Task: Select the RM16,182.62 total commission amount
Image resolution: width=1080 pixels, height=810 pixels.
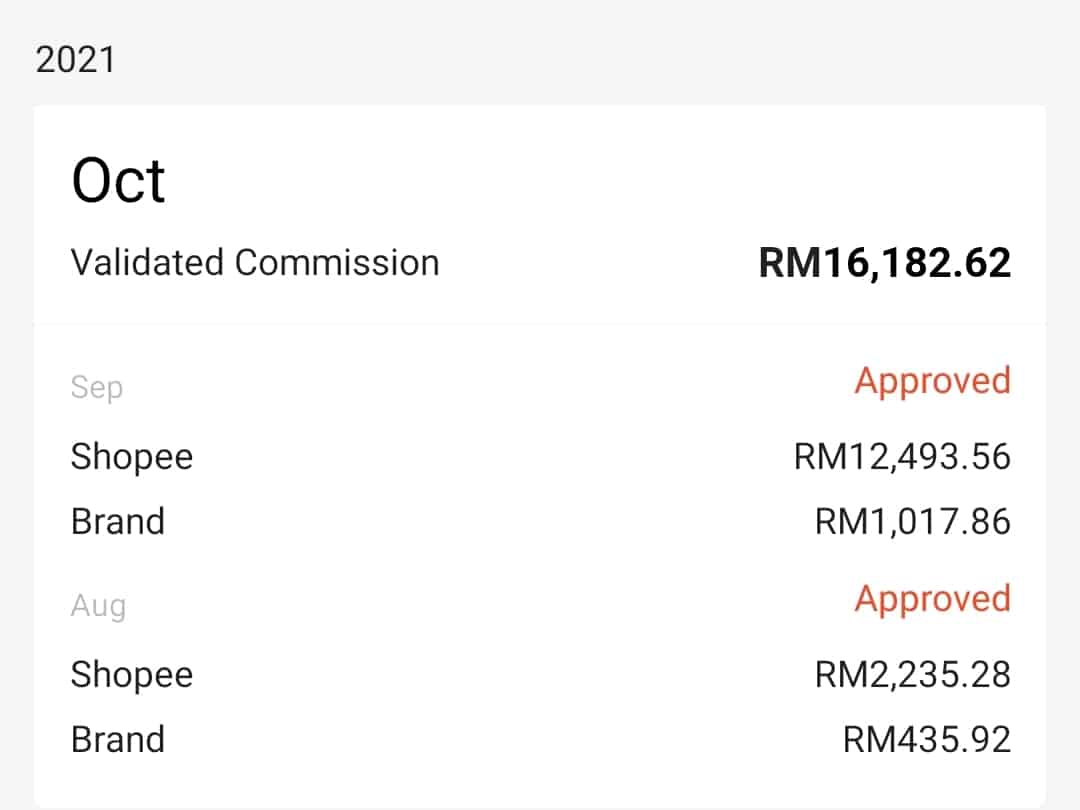Action: click(885, 263)
